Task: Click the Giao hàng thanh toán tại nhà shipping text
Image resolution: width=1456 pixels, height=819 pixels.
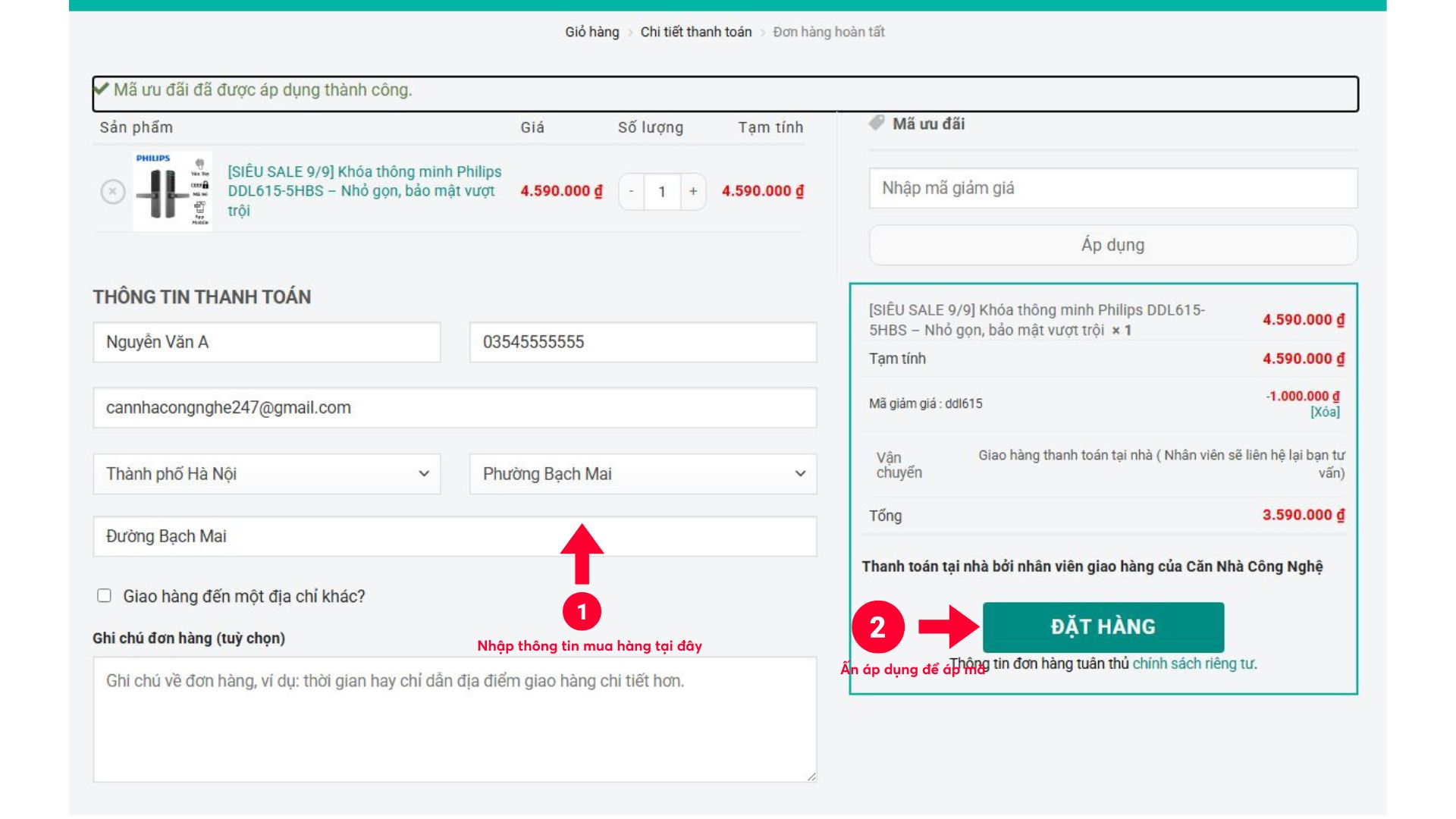Action: click(1162, 464)
